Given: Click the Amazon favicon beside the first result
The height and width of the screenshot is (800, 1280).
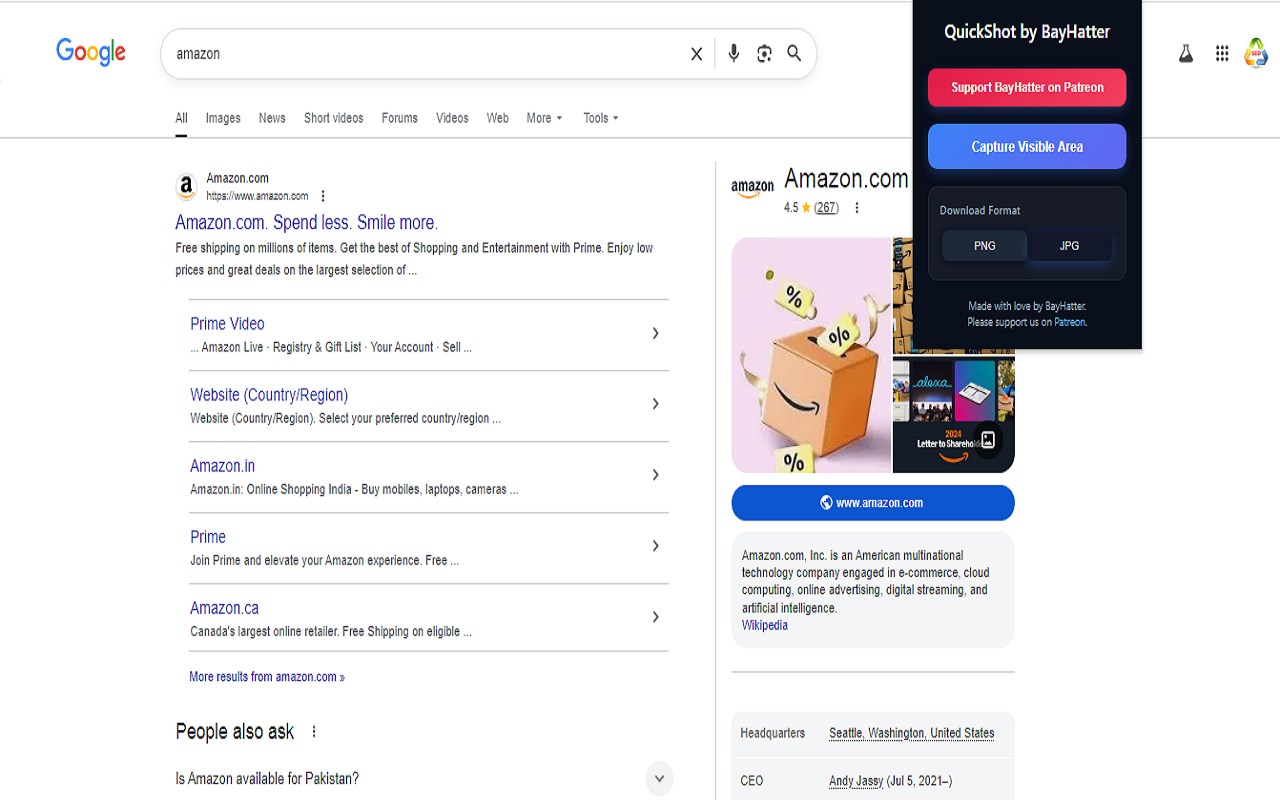Looking at the screenshot, I should (186, 187).
